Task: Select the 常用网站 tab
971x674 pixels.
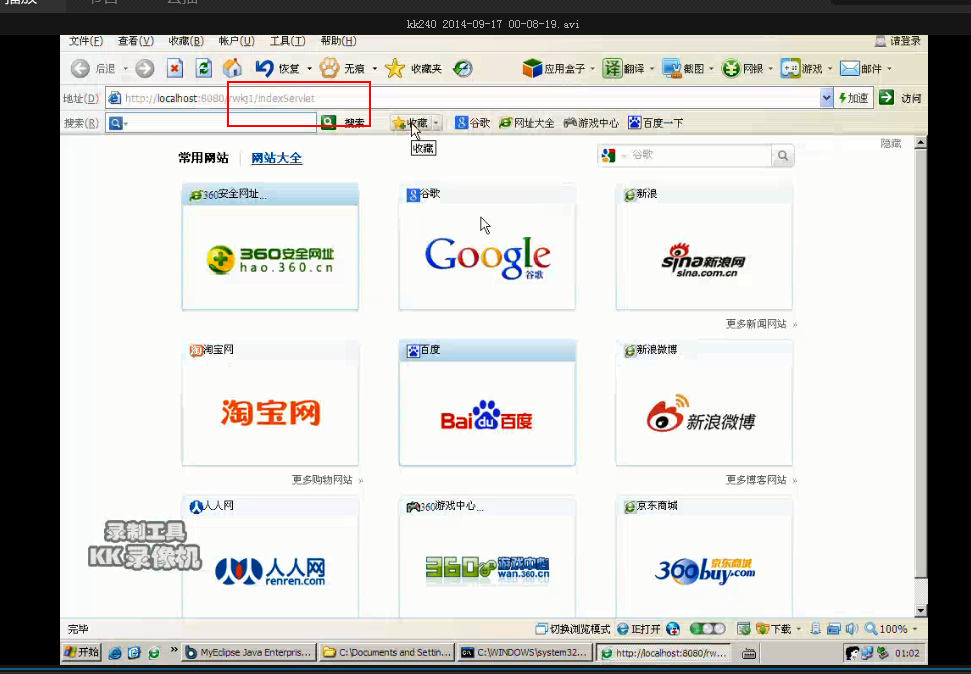Action: [x=203, y=158]
